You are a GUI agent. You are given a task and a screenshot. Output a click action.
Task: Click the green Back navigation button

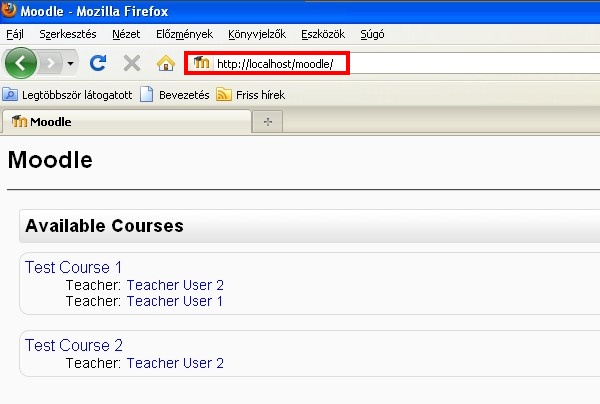21,63
